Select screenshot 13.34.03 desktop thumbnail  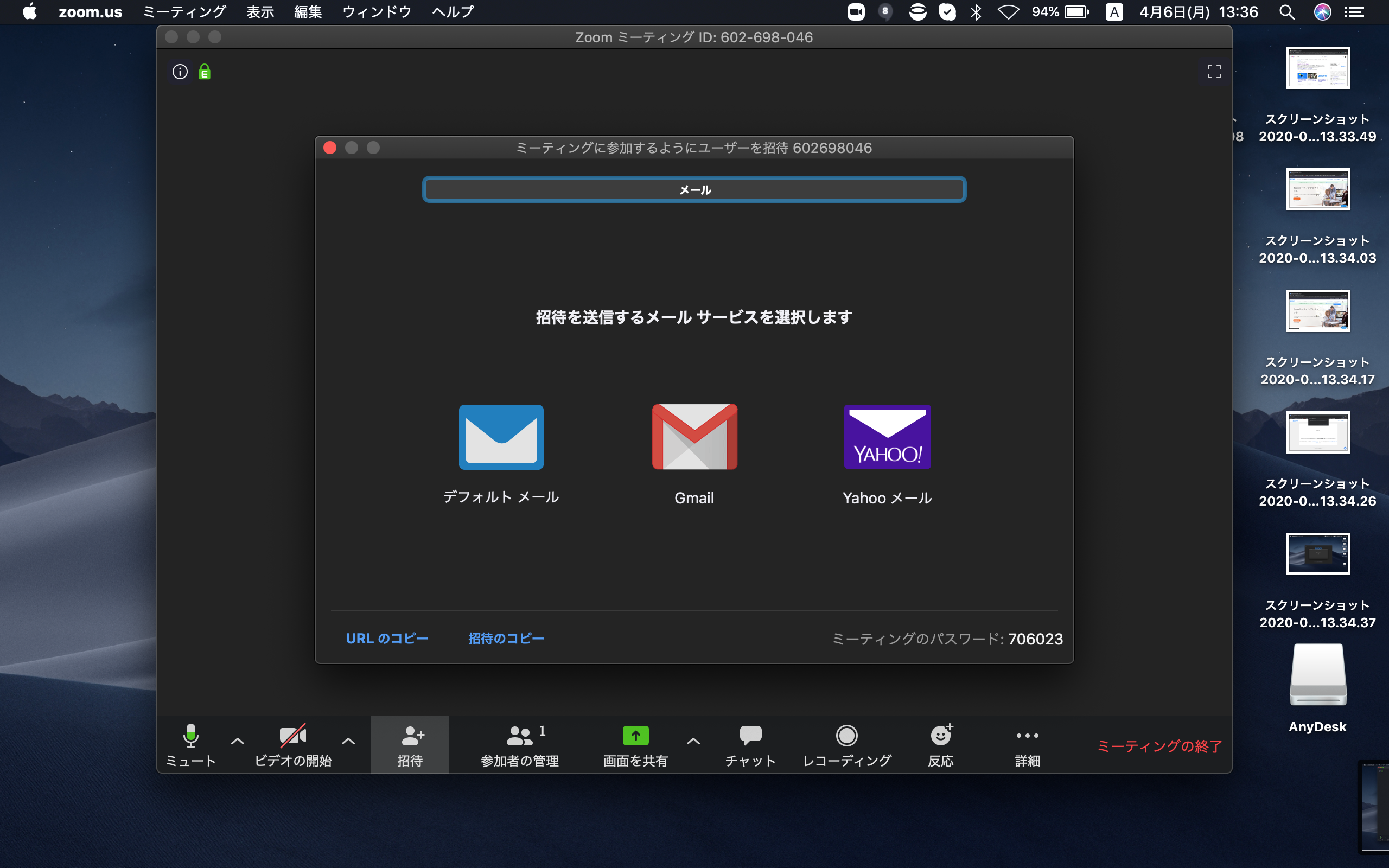(x=1318, y=189)
